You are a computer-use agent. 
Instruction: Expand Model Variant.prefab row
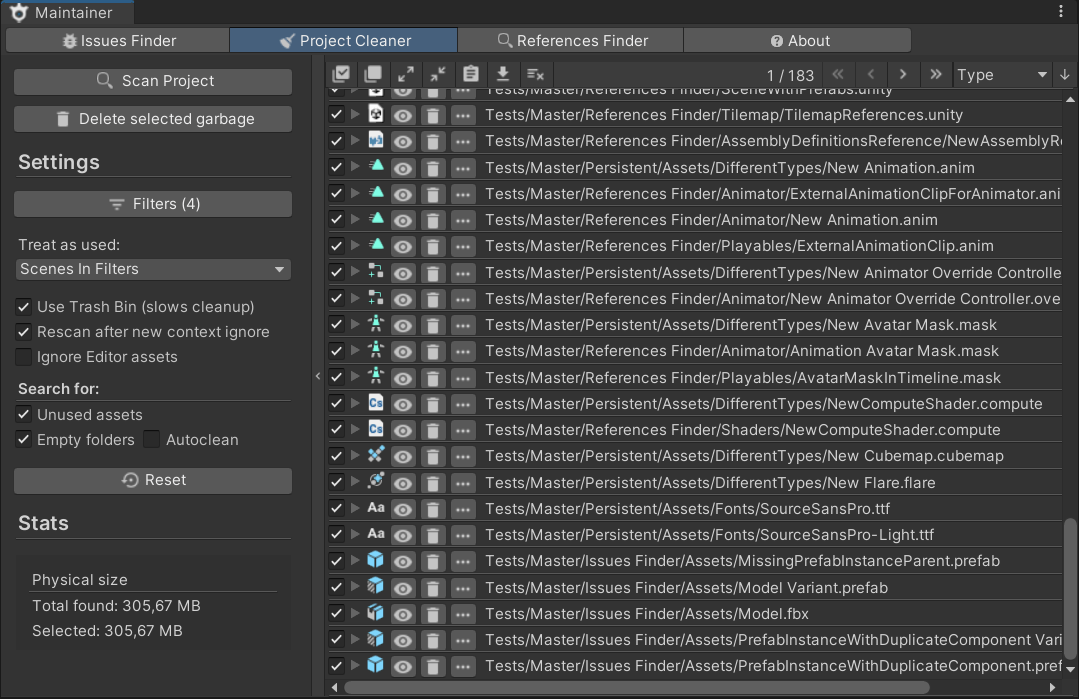click(355, 586)
